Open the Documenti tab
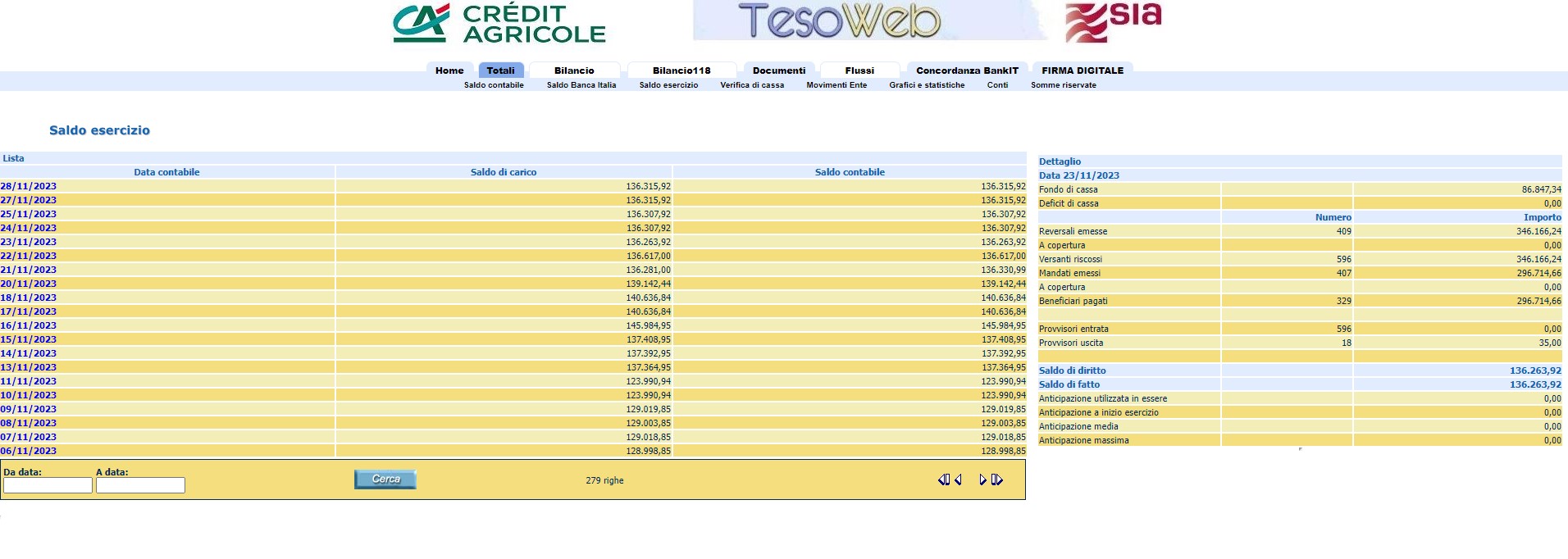 [x=779, y=70]
